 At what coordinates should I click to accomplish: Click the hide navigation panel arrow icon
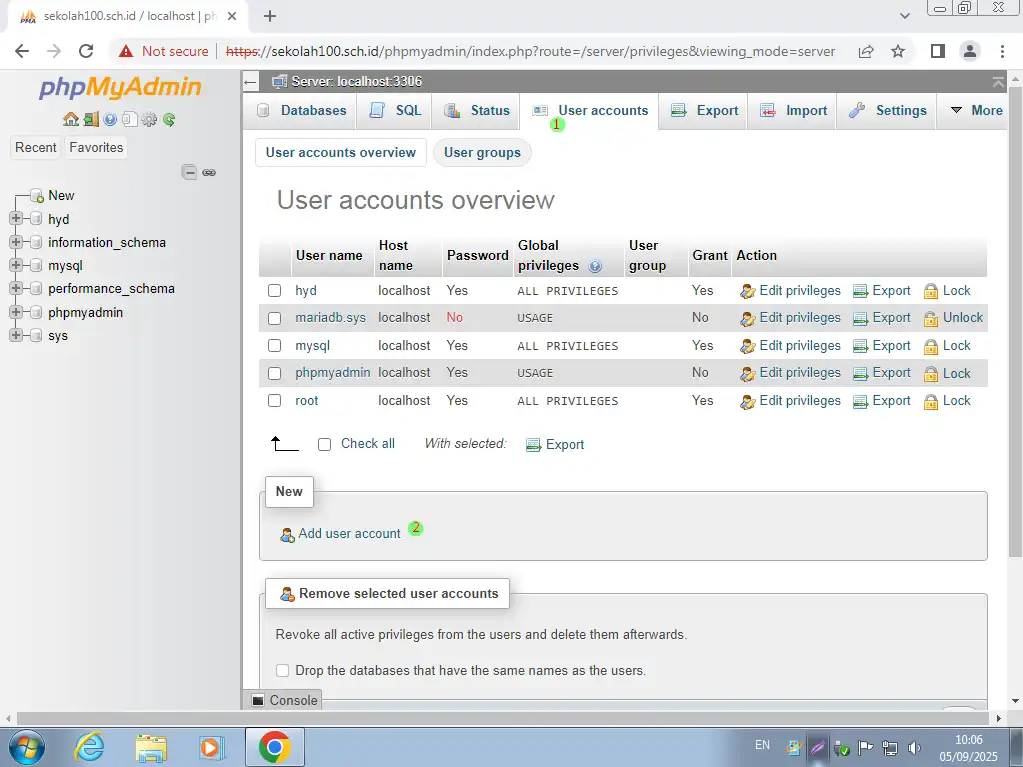coord(251,82)
